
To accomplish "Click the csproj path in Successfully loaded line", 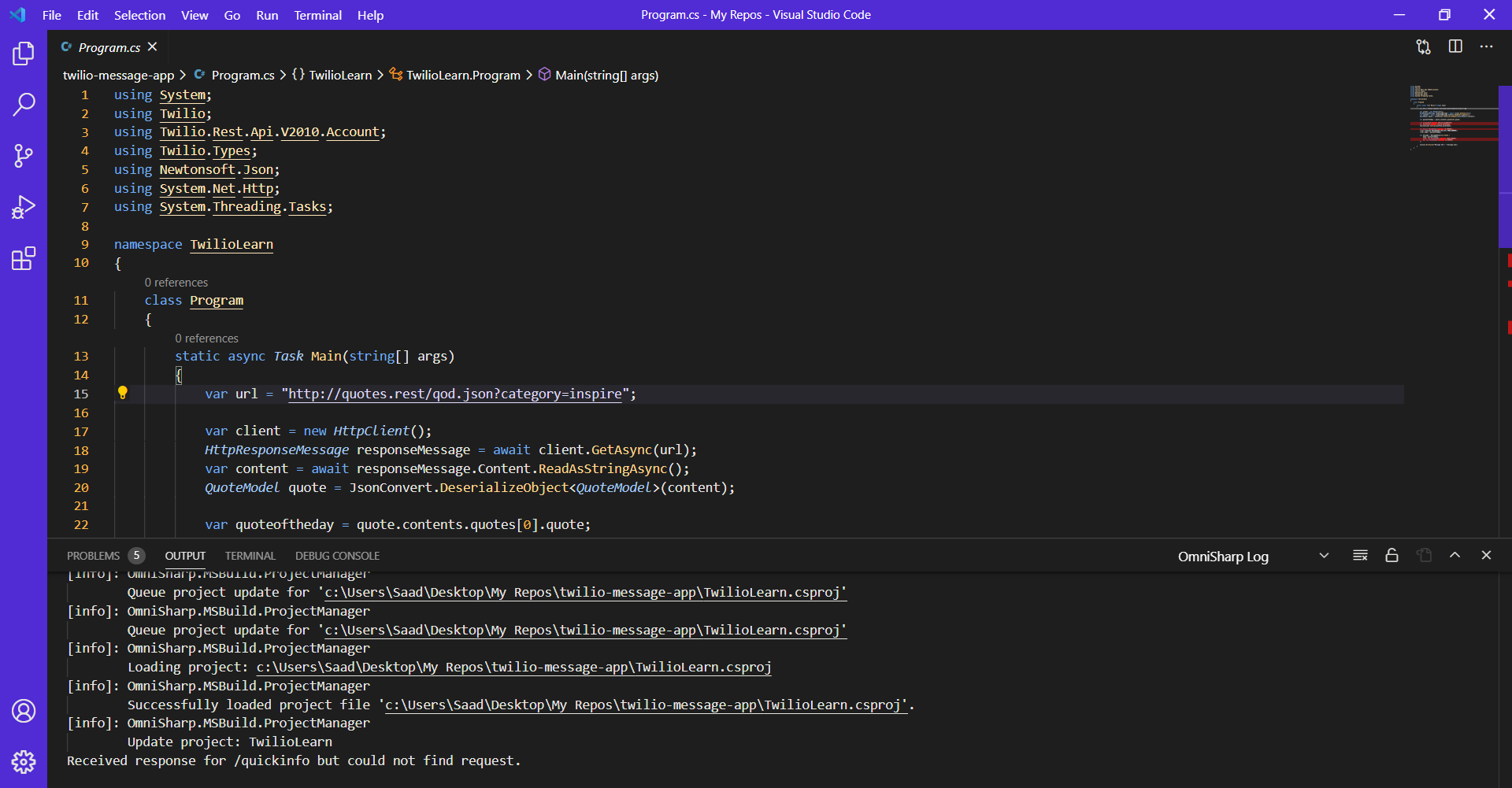I will 646,705.
